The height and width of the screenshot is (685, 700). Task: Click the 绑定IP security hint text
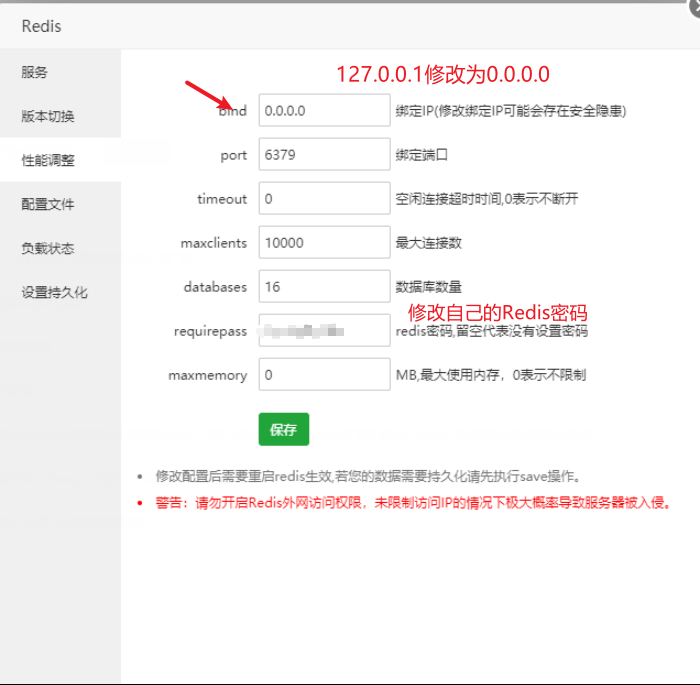[x=511, y=111]
